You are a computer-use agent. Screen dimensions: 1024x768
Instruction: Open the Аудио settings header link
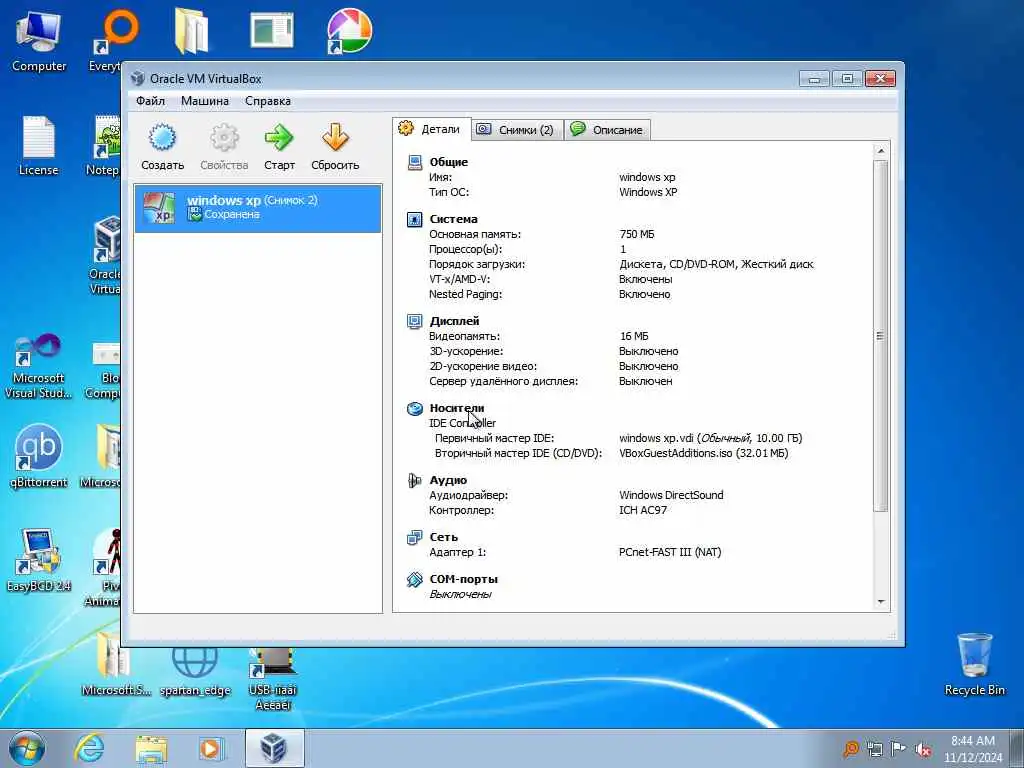448,480
